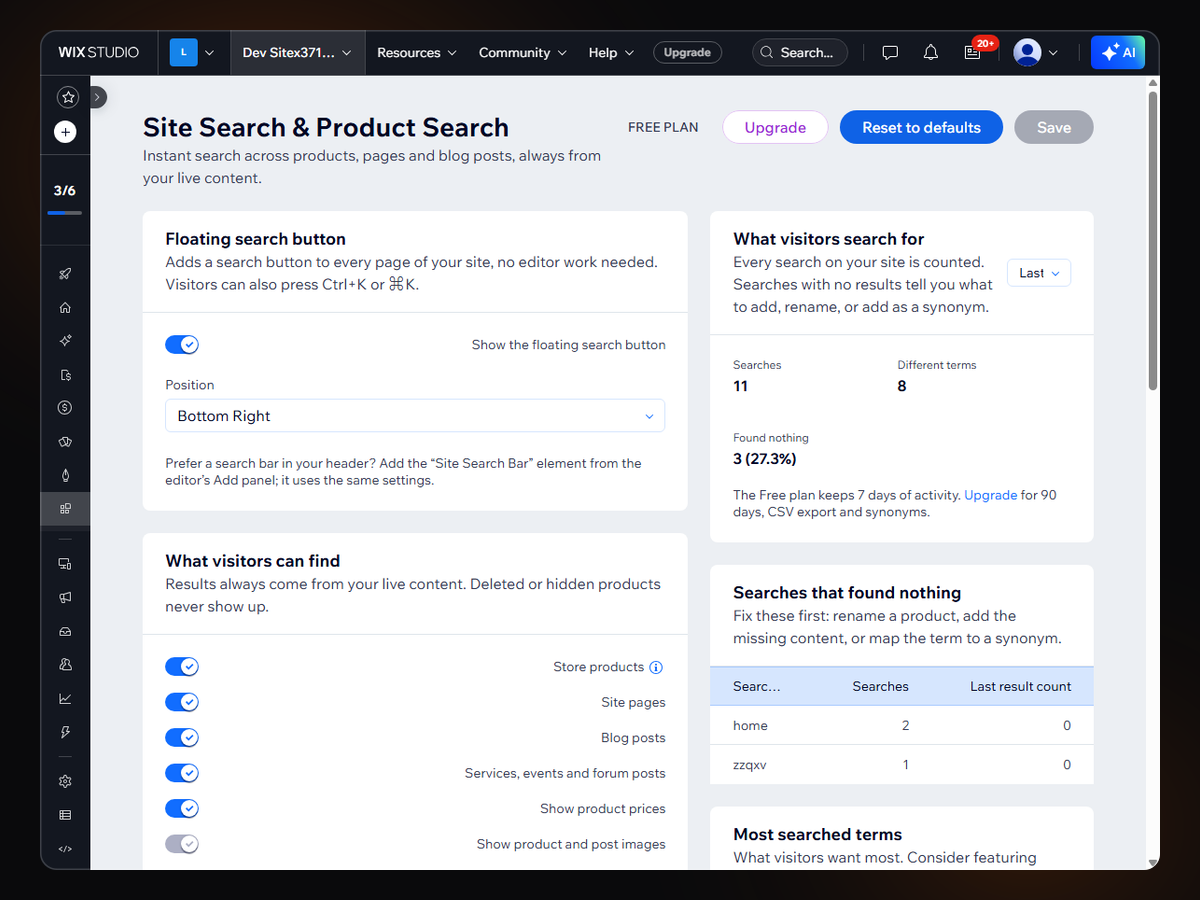Click the truncated Searc... column header
This screenshot has width=1200, height=900.
[757, 687]
